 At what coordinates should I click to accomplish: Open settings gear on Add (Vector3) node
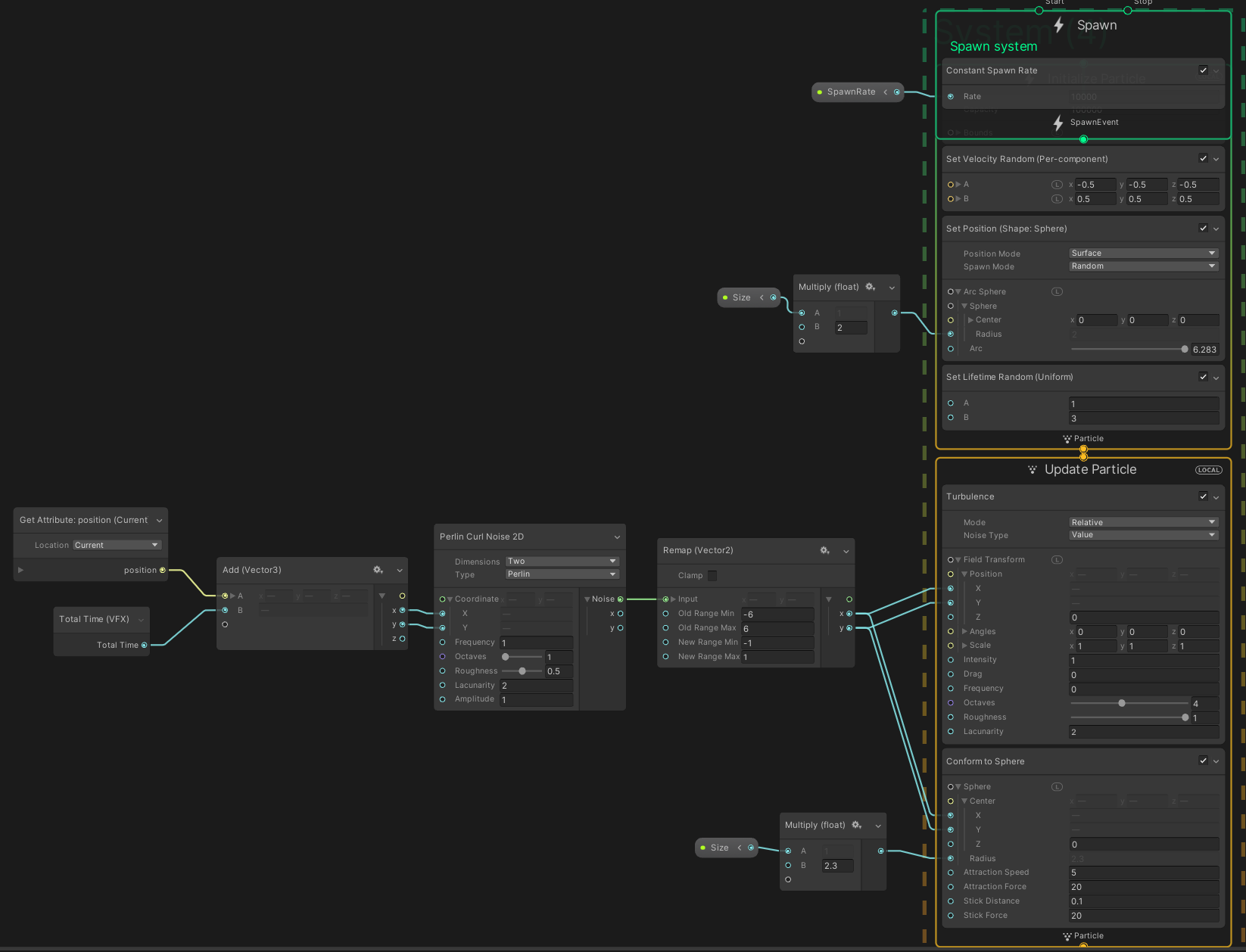pos(378,570)
